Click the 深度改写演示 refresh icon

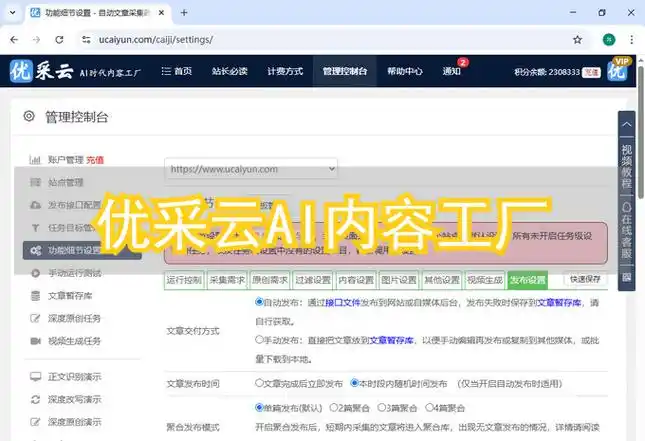click(x=35, y=399)
